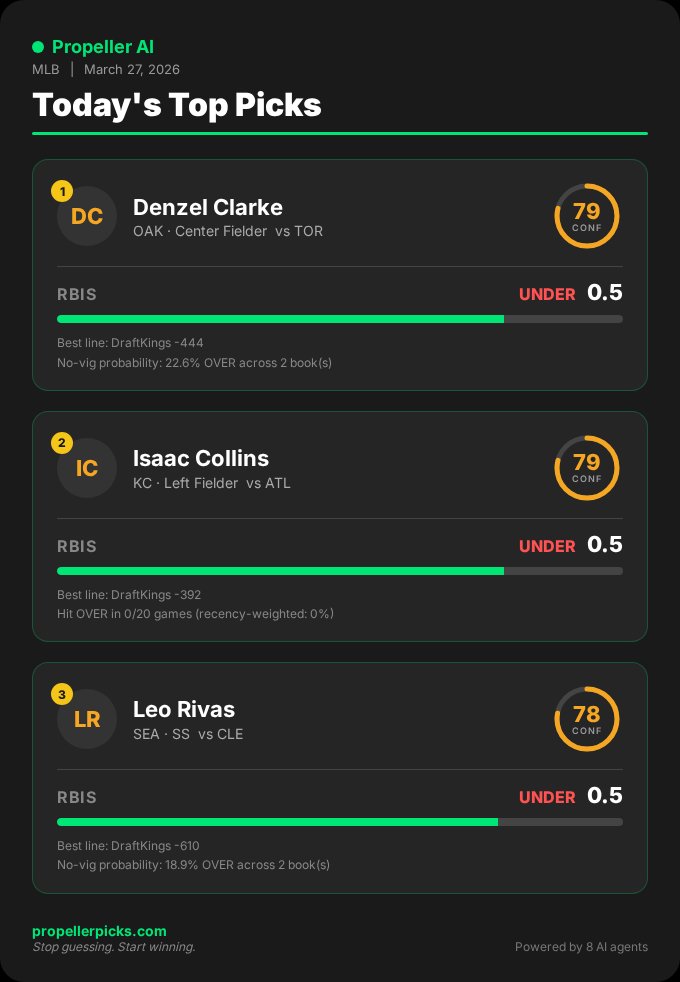Click the LR avatar for Leo Rivas
Viewport: 680px width, 982px height.
click(87, 719)
